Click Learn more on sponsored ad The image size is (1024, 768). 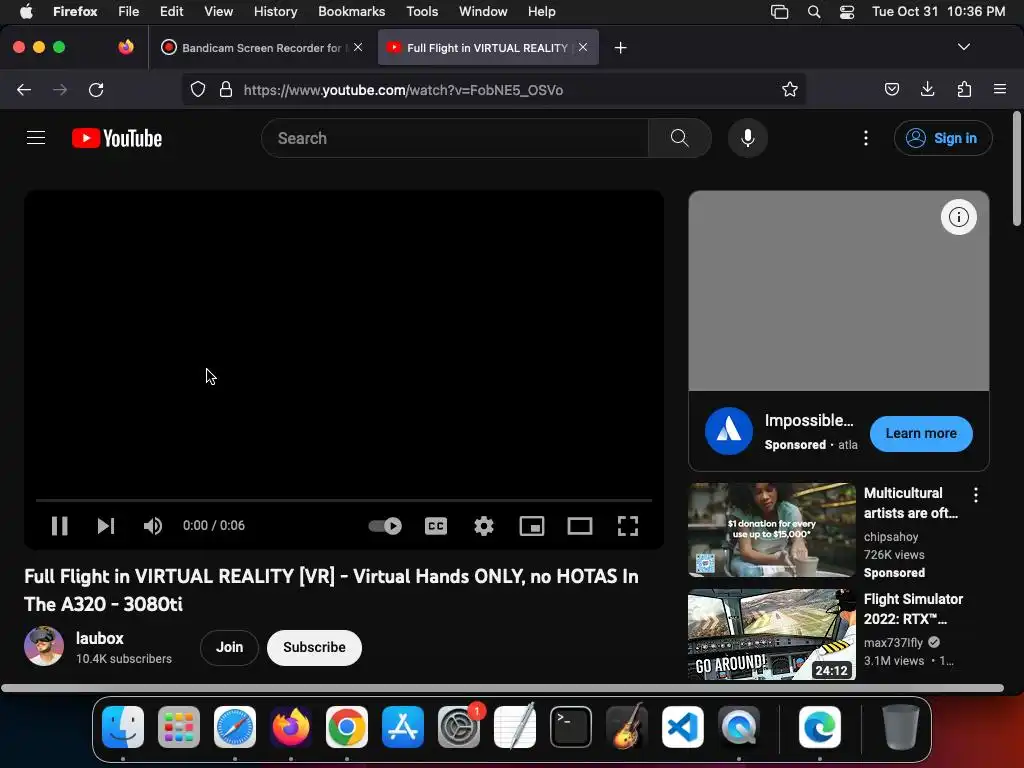[x=921, y=434]
